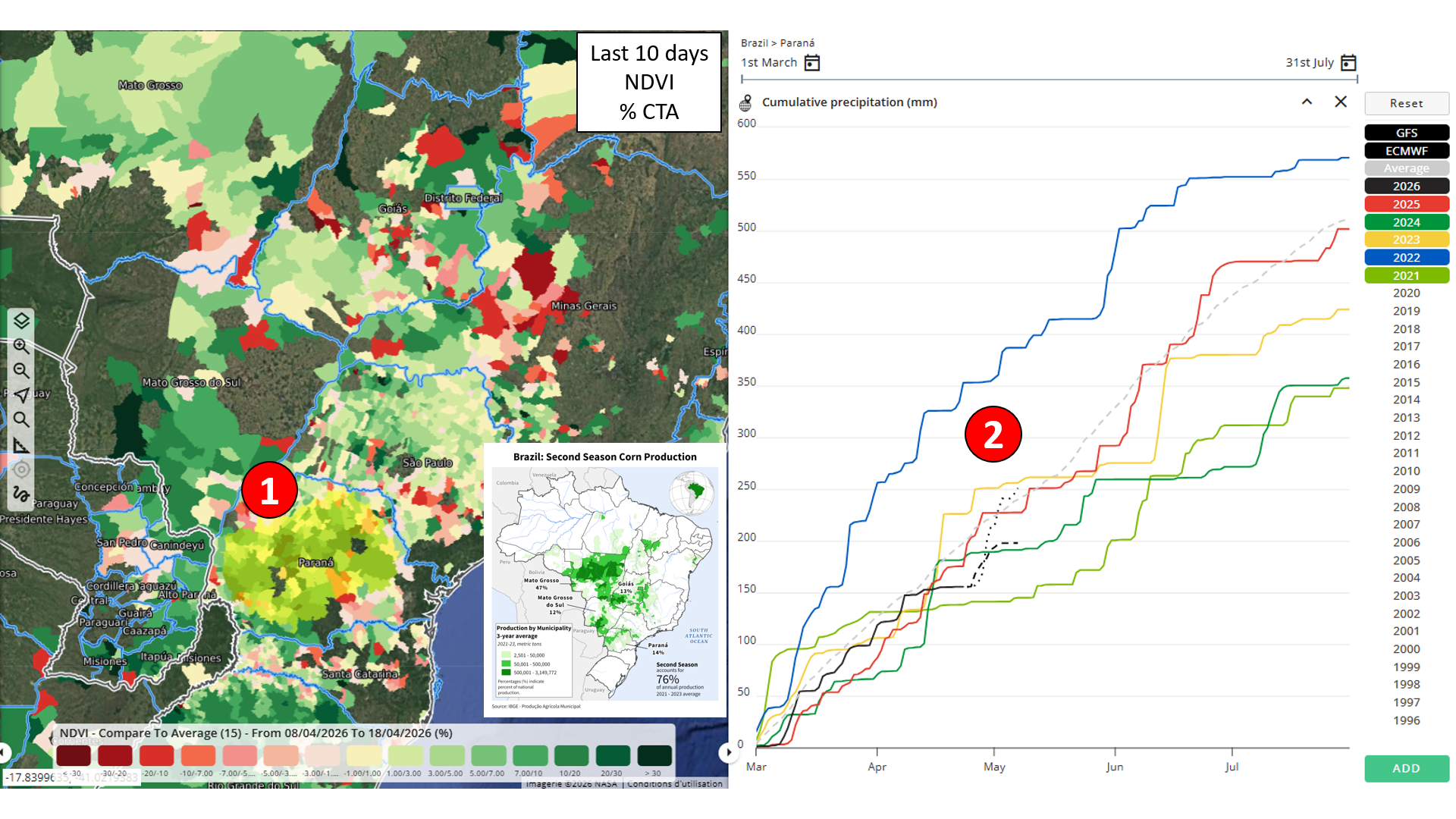Select the measure ruler tool
The width and height of the screenshot is (1456, 819).
click(x=21, y=445)
